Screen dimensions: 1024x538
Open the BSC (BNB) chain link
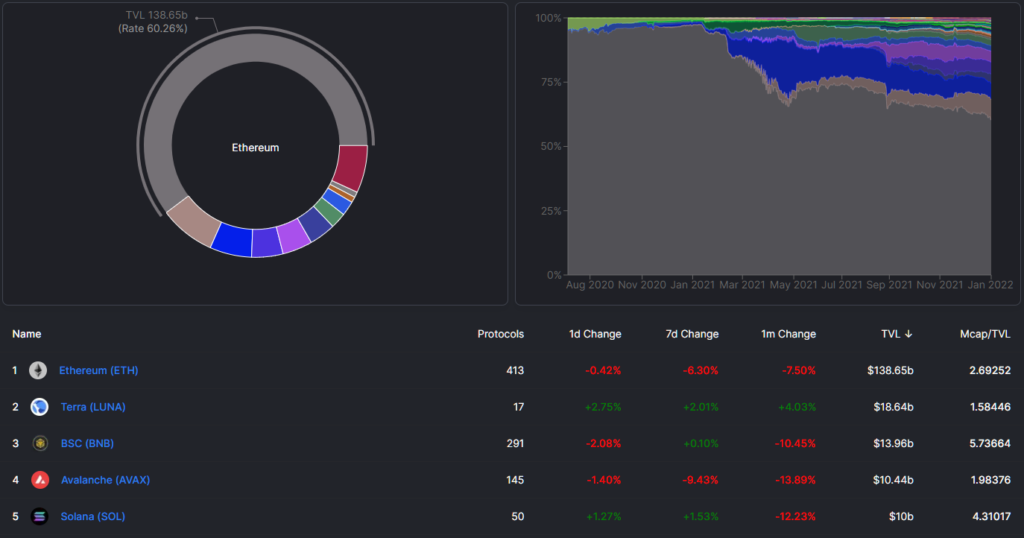[x=89, y=443]
